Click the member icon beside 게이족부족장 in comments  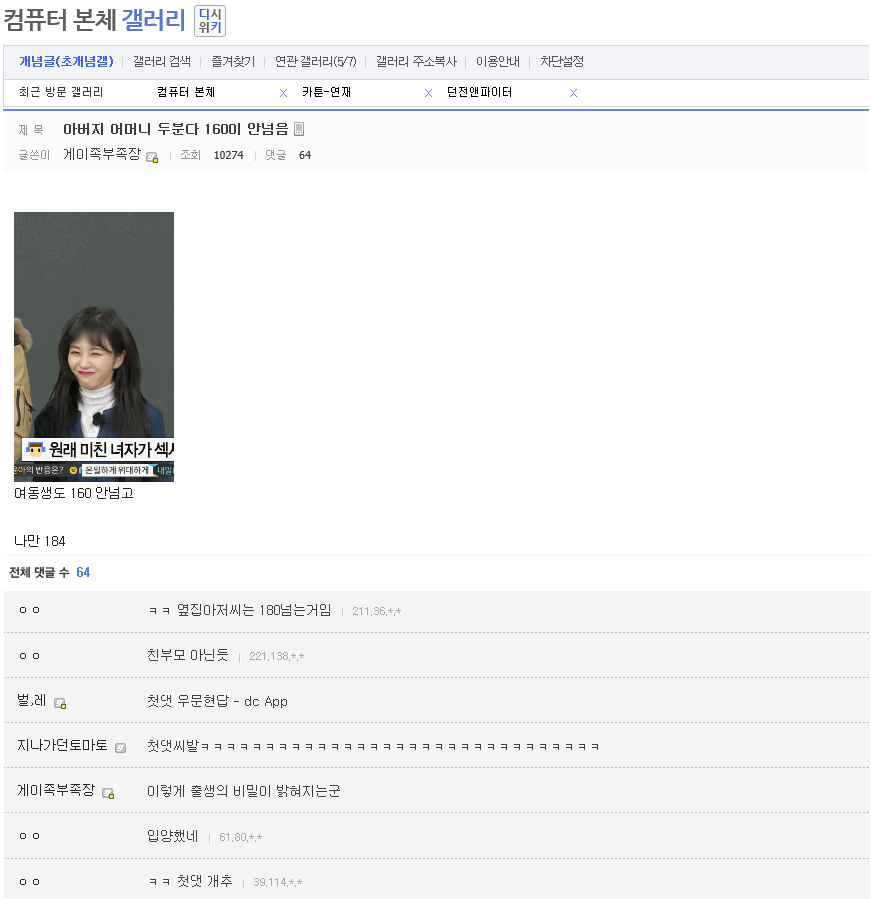pyautogui.click(x=108, y=793)
